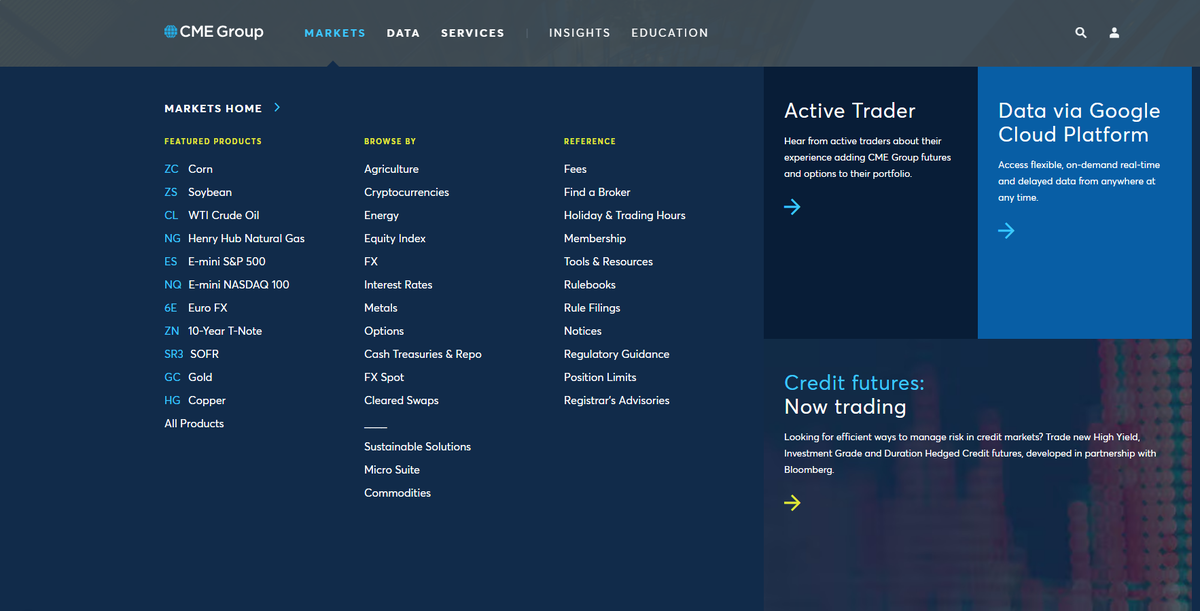Browse by Cryptocurrencies
Viewport: 1200px width, 611px height.
[x=406, y=192]
